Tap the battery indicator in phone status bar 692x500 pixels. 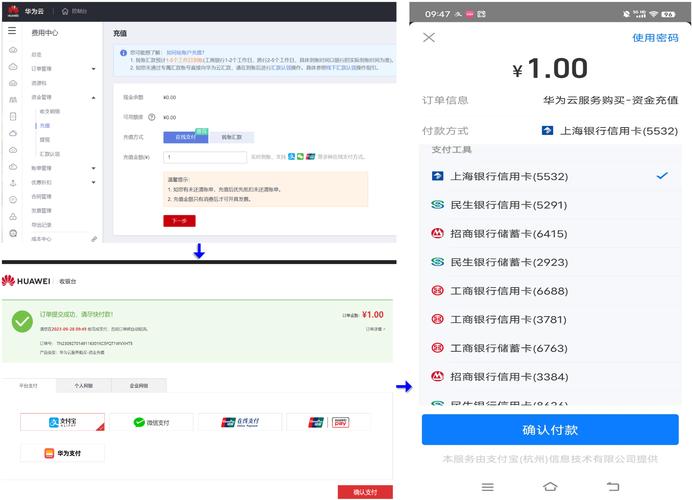pos(668,14)
